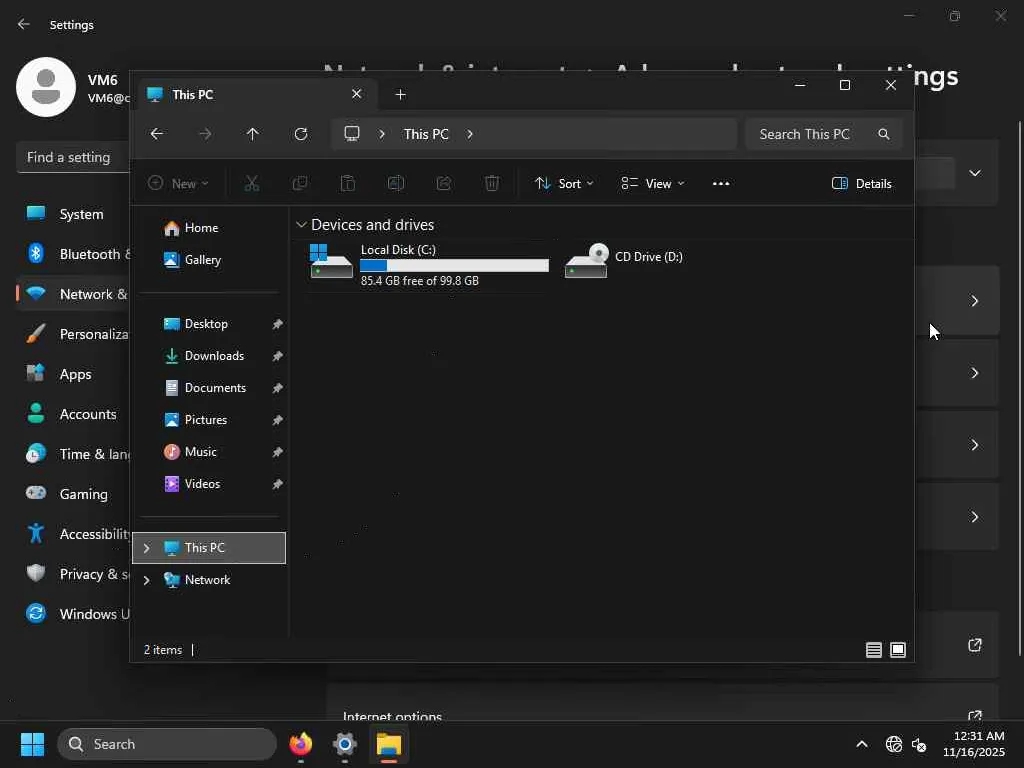Open CD Drive (D:)
Image resolution: width=1024 pixels, height=768 pixels.
[625, 261]
